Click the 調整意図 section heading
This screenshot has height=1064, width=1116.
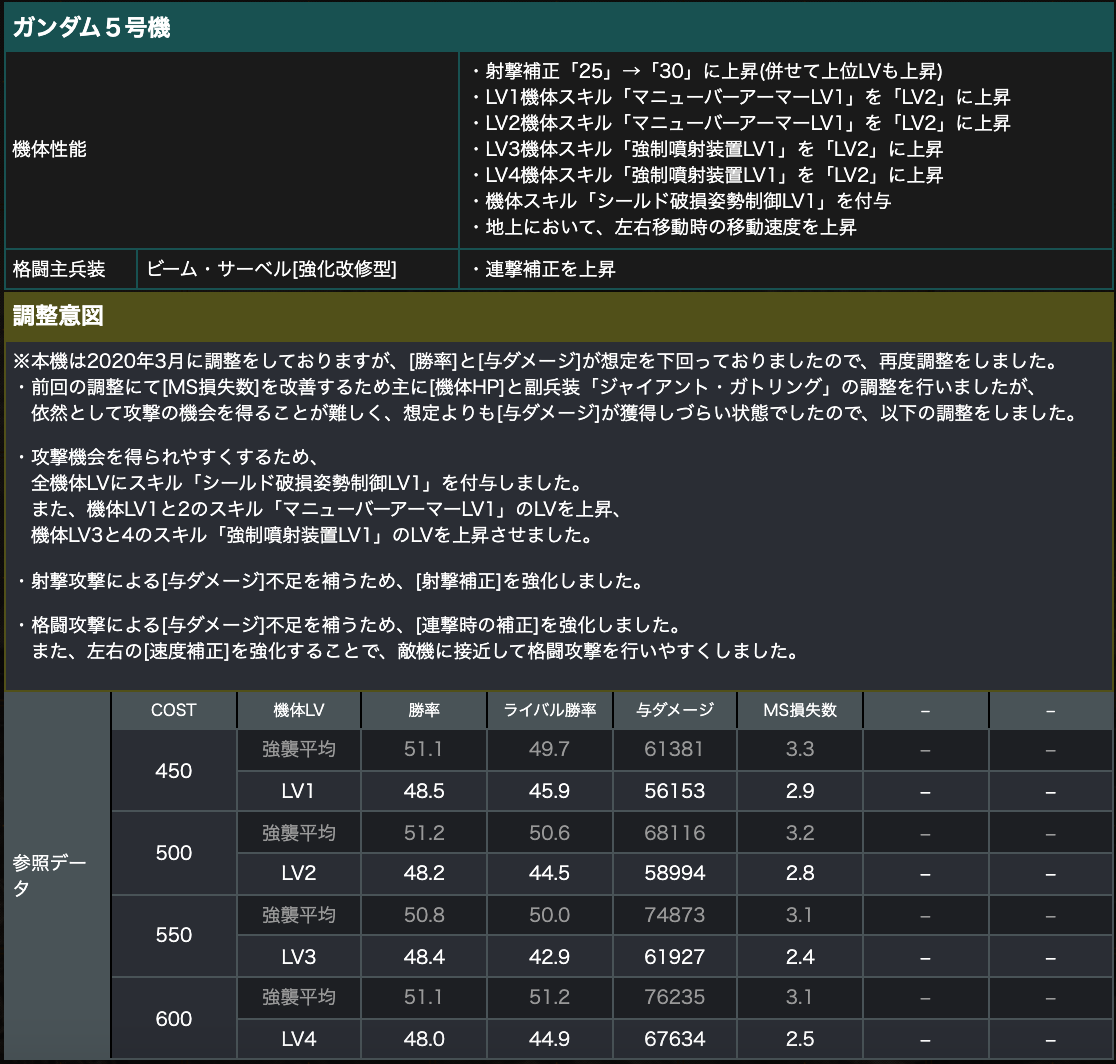point(58,315)
